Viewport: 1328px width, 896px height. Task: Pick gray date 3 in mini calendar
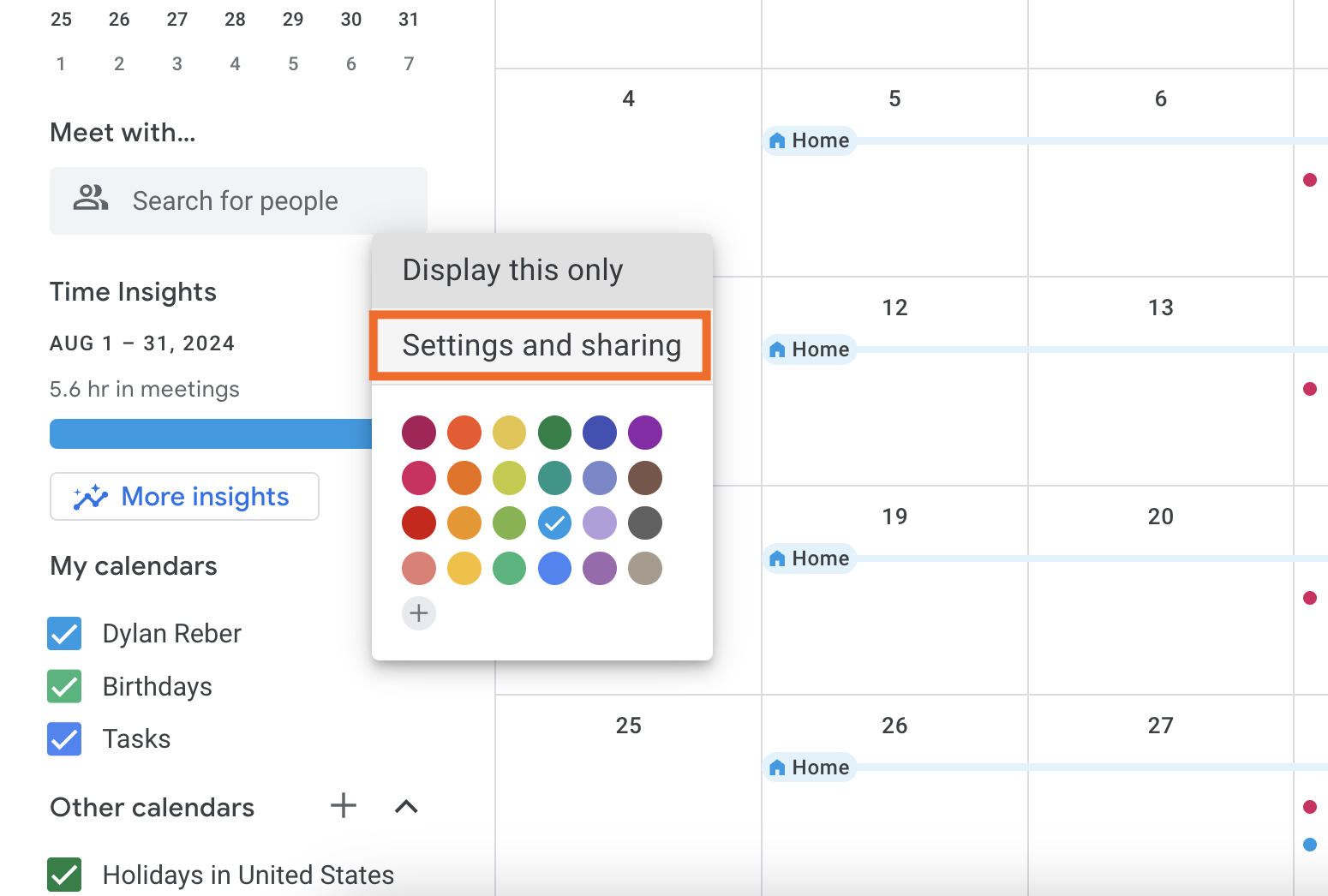(176, 64)
